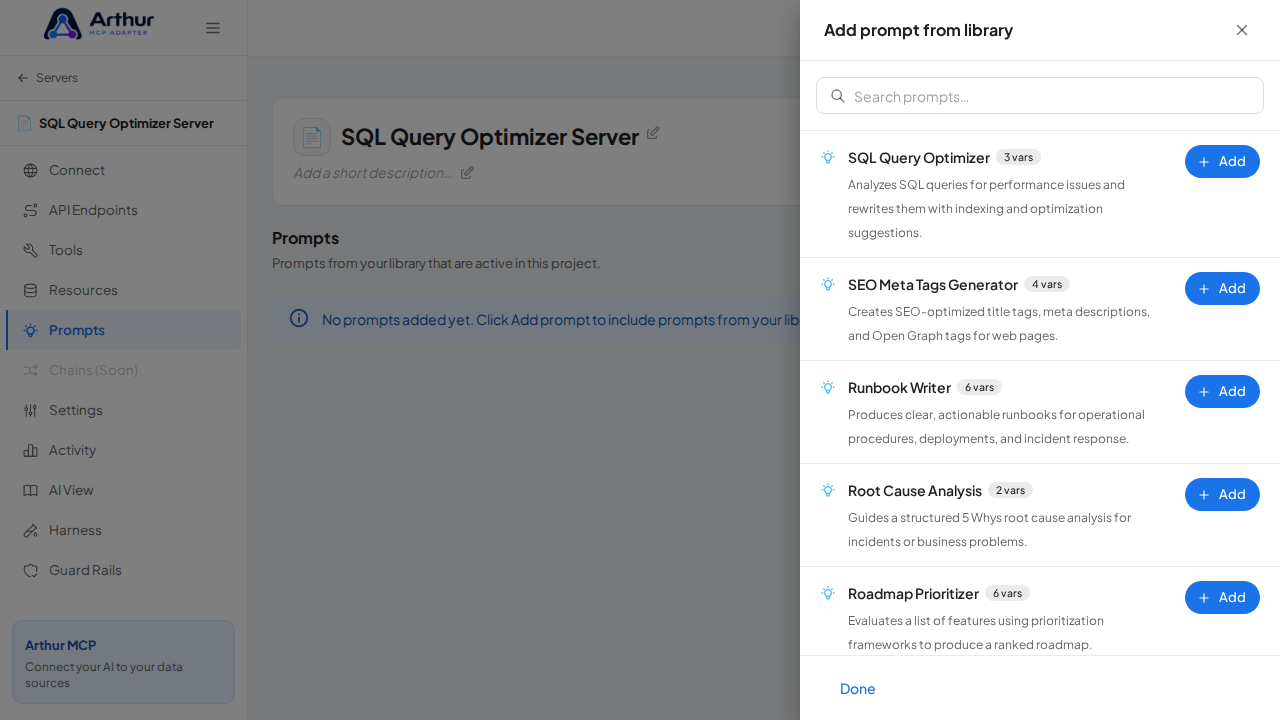Click the Root Cause Analysis lightbulb icon
This screenshot has height=720, width=1280.
tap(828, 490)
